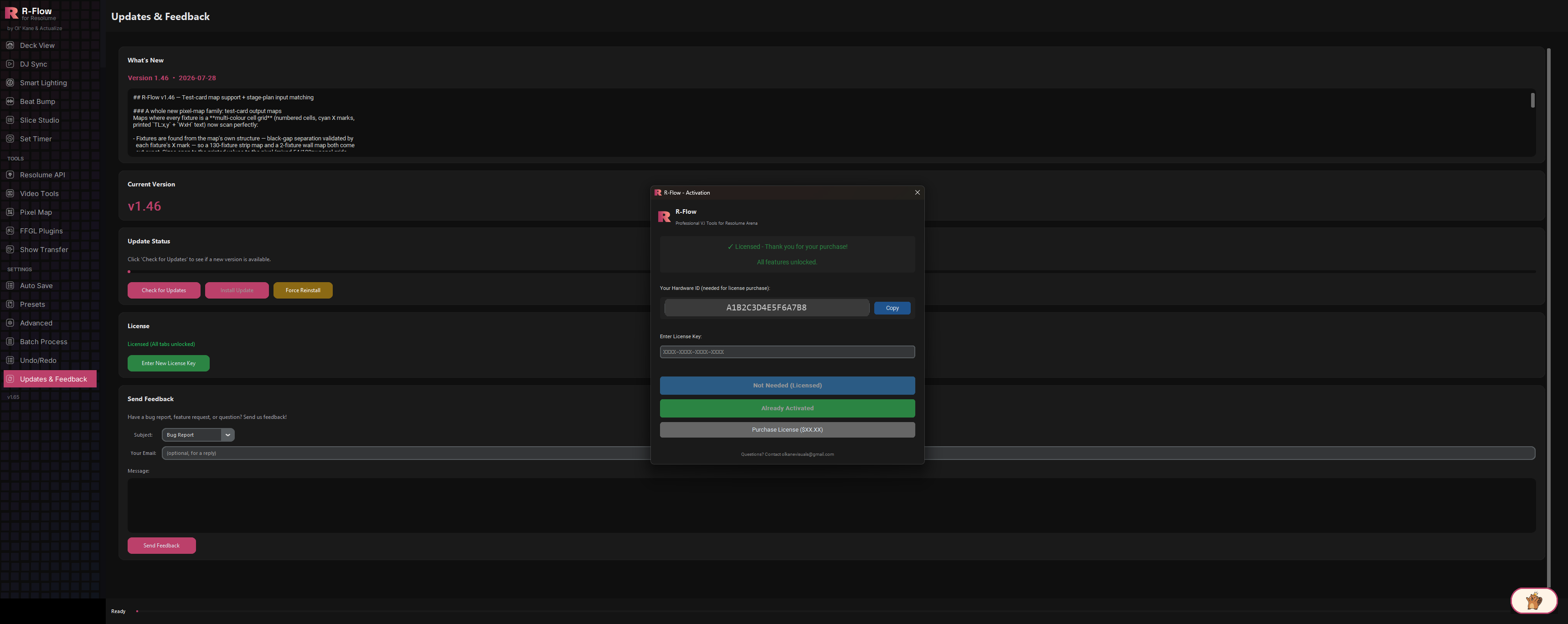Image resolution: width=1568 pixels, height=624 pixels.
Task: Click the Undo/Redo sidebar icon
Action: [x=10, y=361]
